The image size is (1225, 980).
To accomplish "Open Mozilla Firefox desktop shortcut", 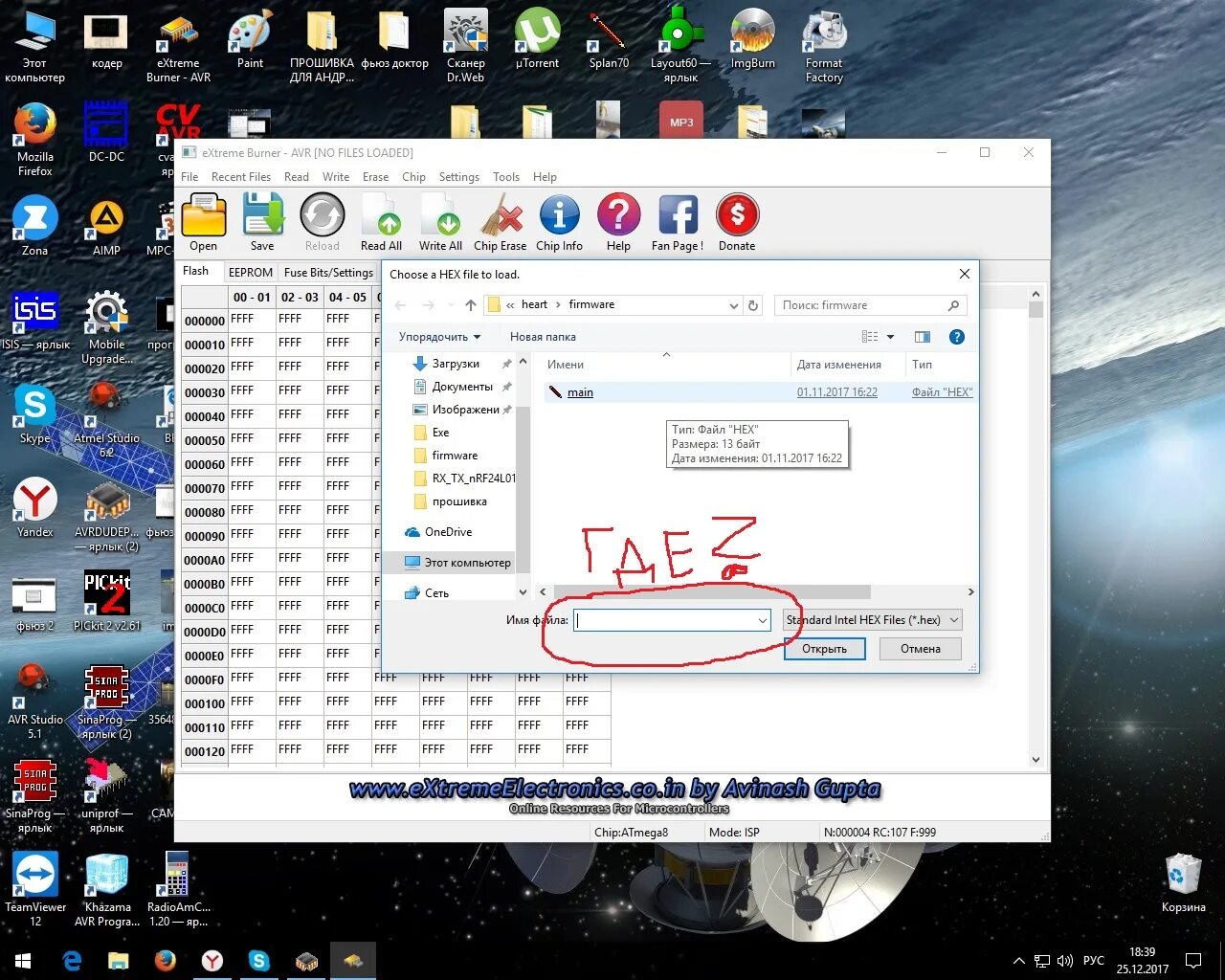I will click(35, 140).
